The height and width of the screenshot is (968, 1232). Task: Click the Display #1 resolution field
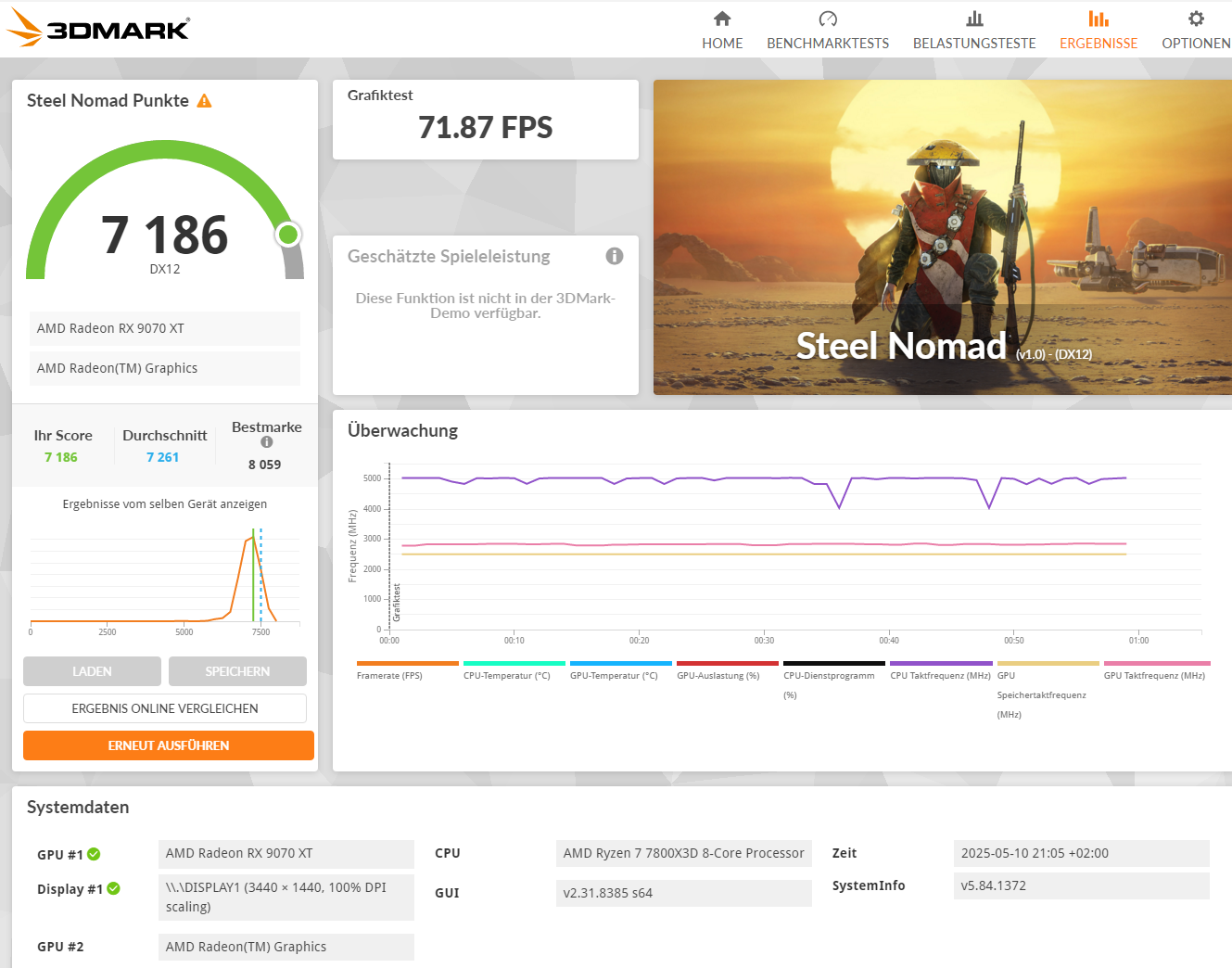[x=286, y=897]
